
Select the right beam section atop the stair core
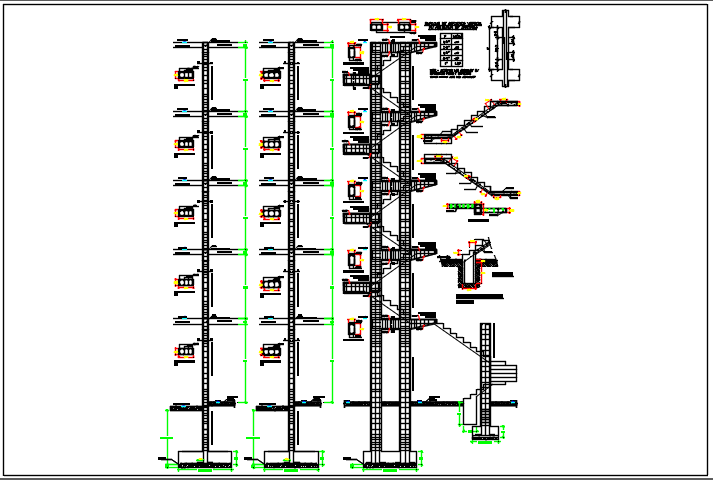tap(405, 26)
